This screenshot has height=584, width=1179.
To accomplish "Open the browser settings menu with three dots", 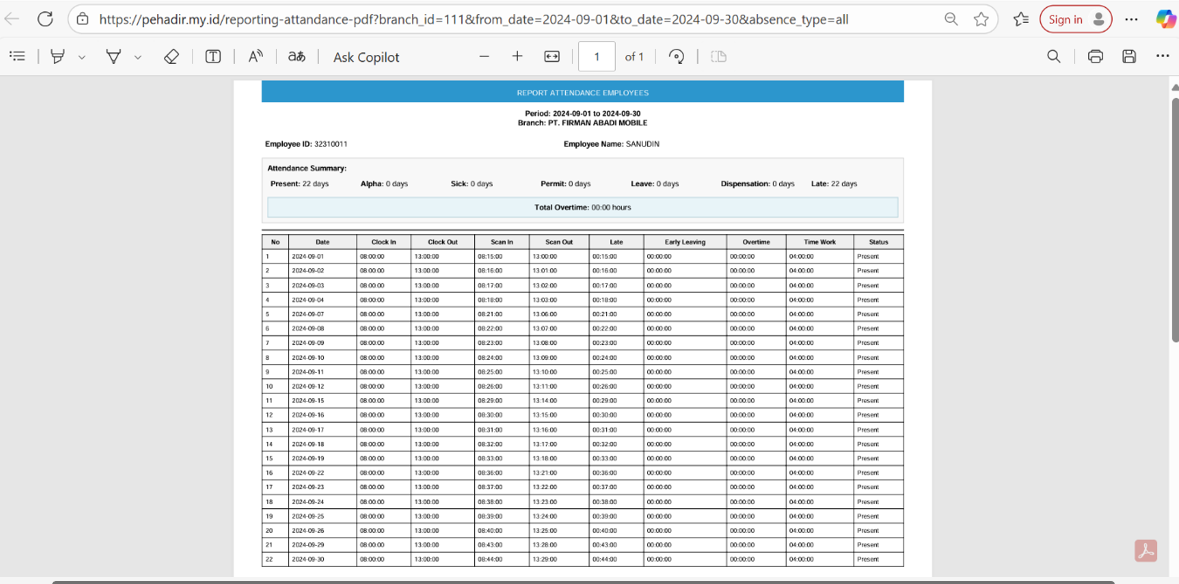I will pos(1131,19).
